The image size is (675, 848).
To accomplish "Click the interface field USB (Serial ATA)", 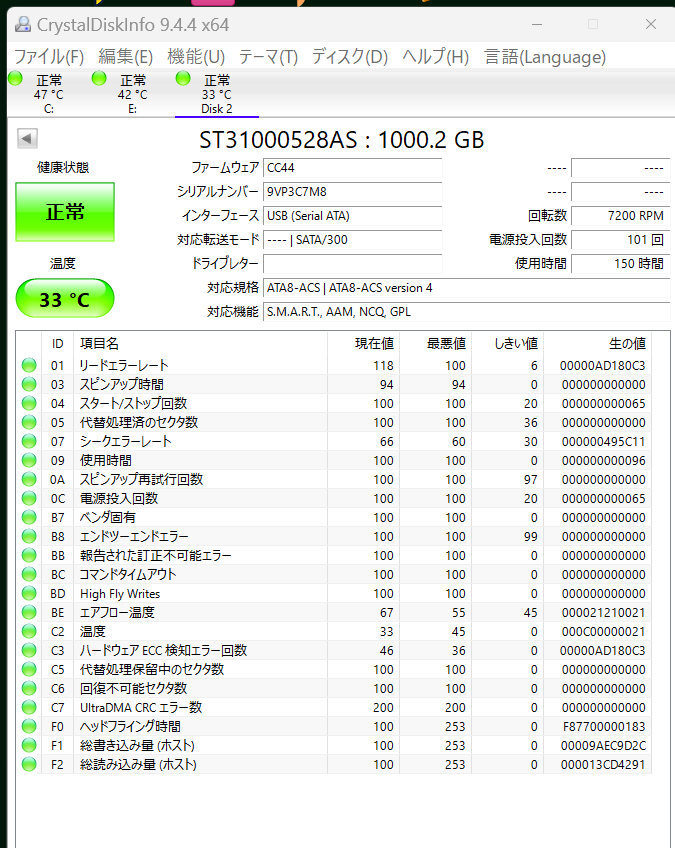I will point(353,216).
